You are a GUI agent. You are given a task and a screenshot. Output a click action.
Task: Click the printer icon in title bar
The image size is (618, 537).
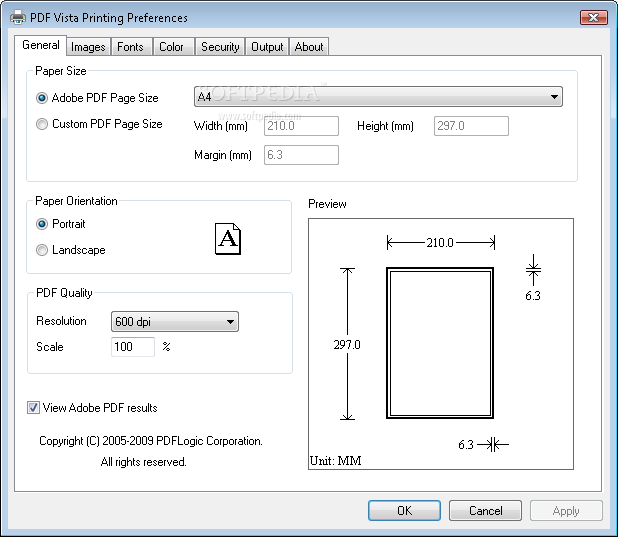click(x=18, y=17)
